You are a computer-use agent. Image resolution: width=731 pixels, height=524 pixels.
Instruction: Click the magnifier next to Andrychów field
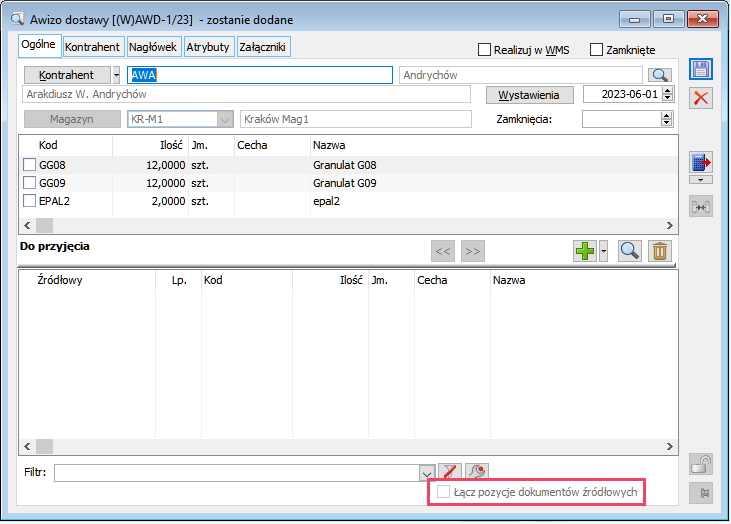660,75
